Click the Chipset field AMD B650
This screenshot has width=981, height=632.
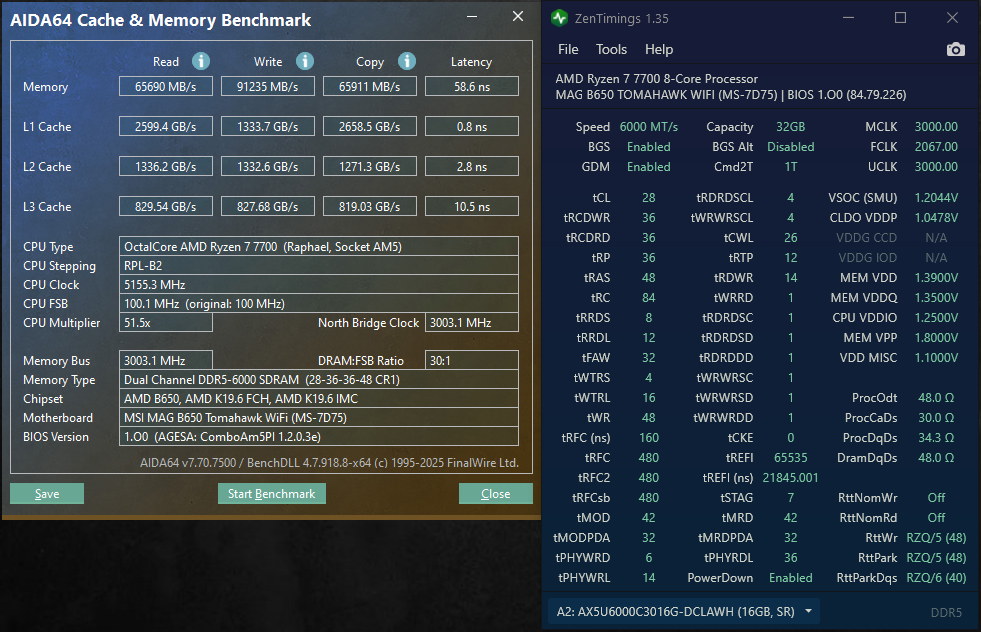(318, 399)
